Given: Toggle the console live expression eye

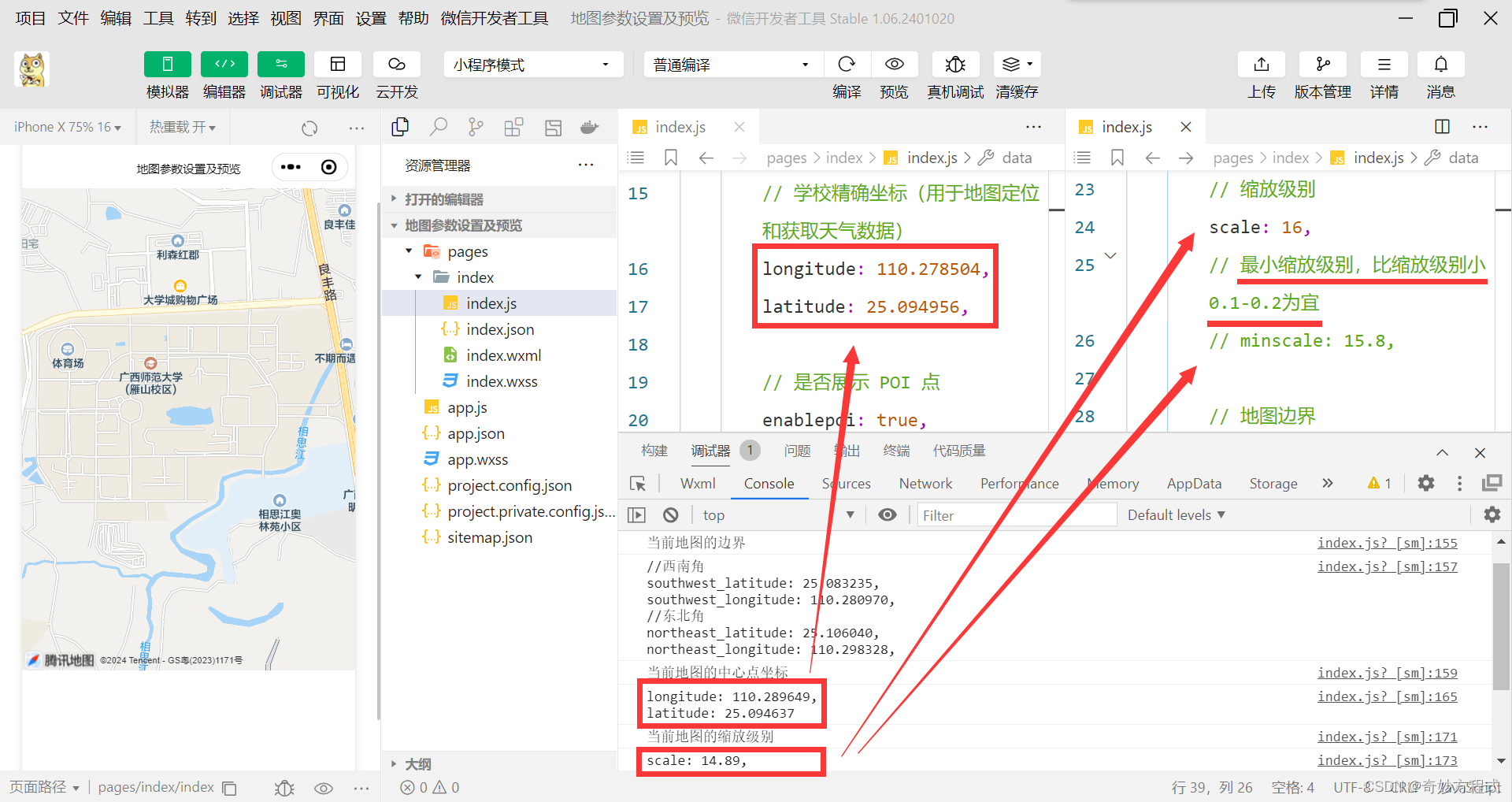Looking at the screenshot, I should point(888,515).
